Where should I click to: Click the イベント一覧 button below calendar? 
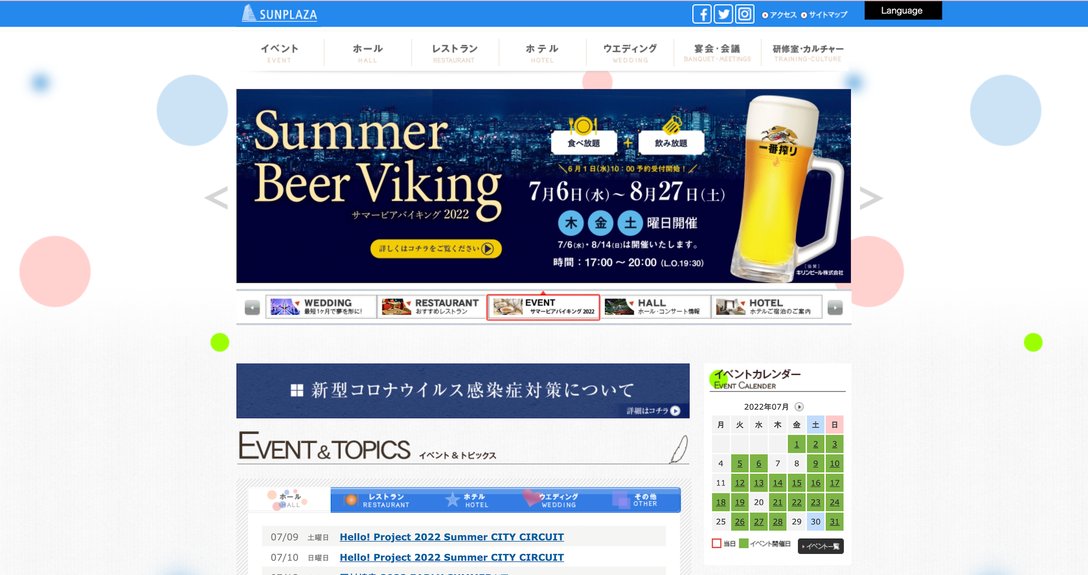[x=820, y=546]
